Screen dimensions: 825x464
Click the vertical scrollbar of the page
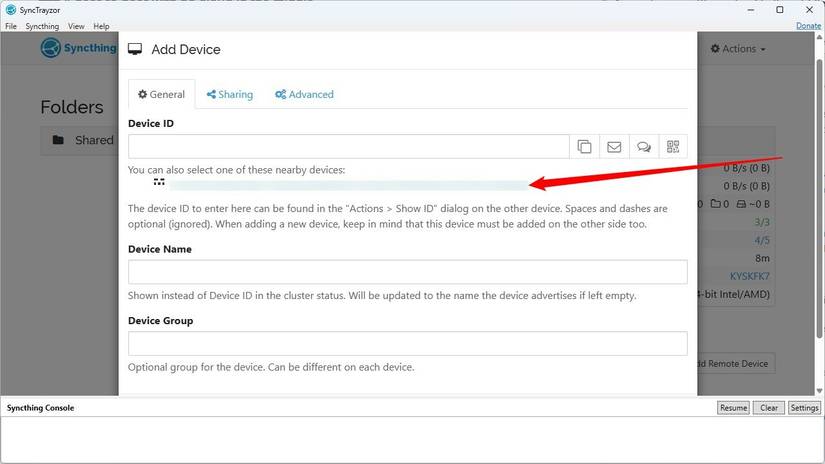click(819, 198)
